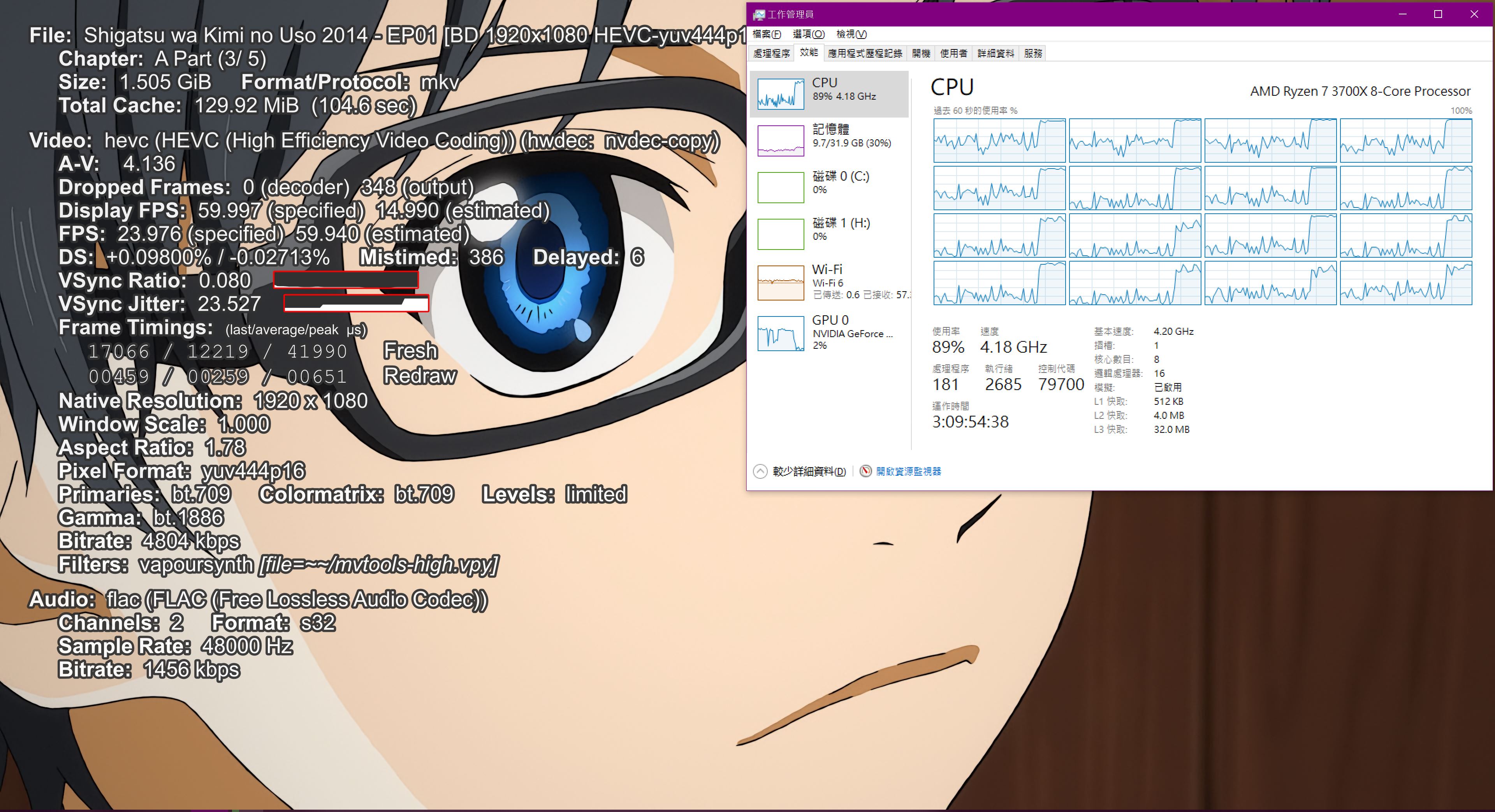1495x812 pixels.
Task: Click the mpv audio Bitrate 1456 kbps line
Action: pos(149,670)
